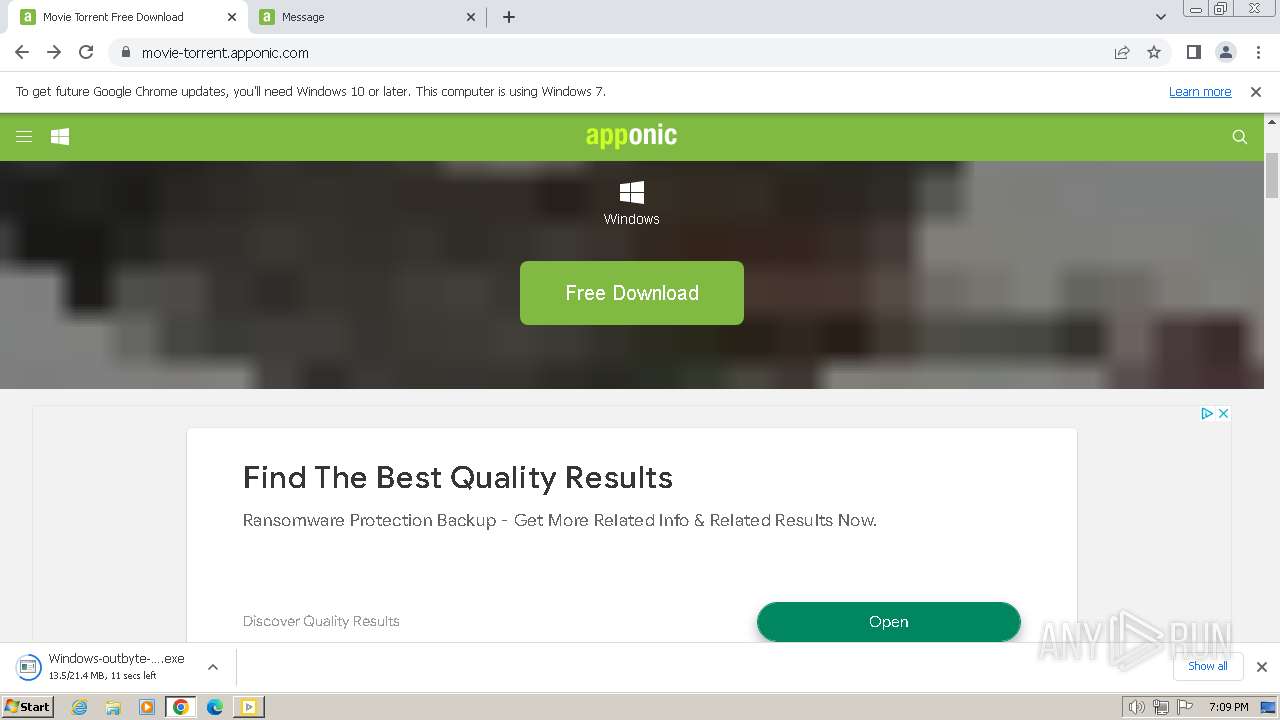Click the AdChoices icon on the ad
1280x720 pixels.
[x=1207, y=413]
